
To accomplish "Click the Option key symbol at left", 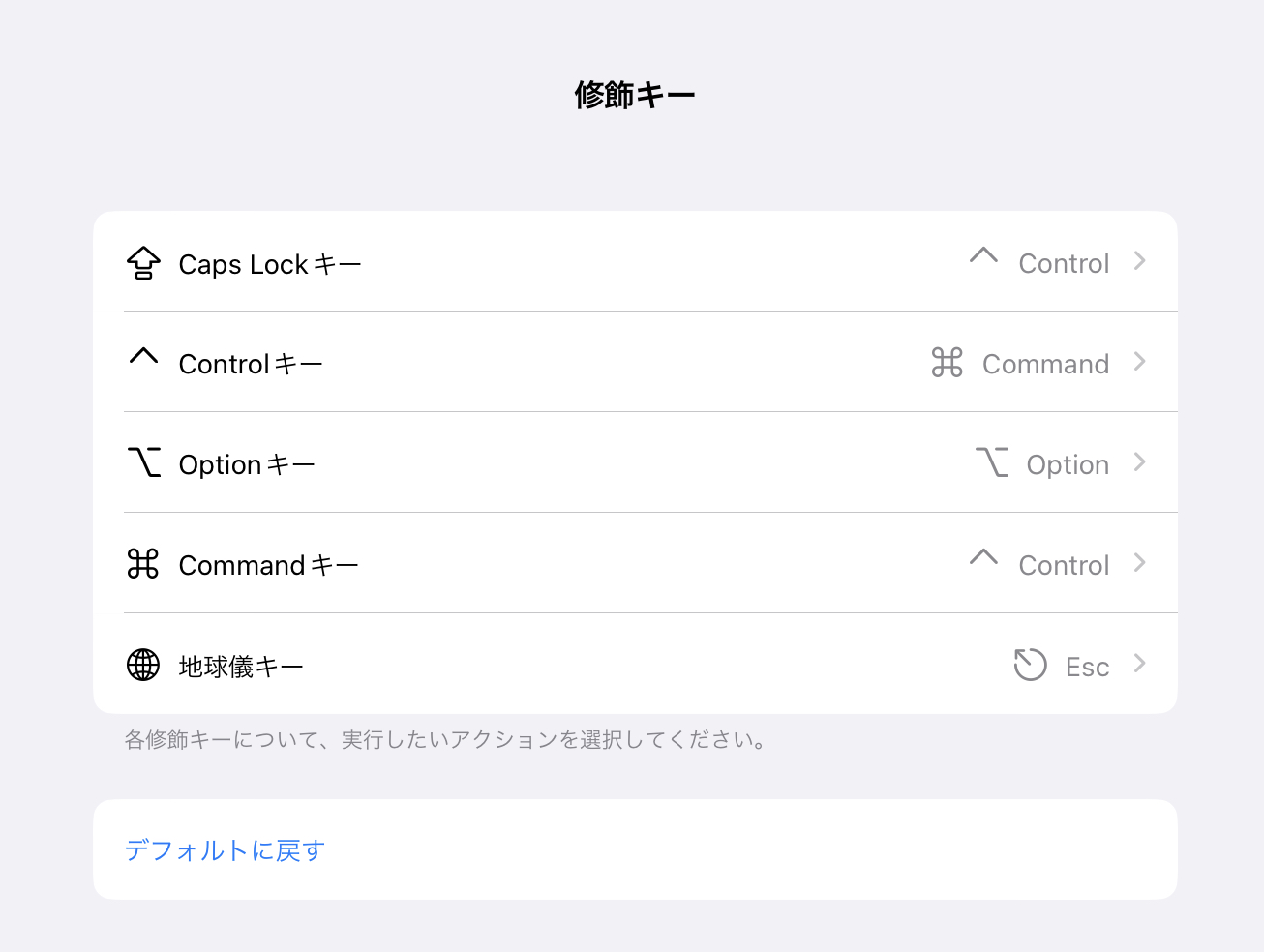I will point(143,461).
